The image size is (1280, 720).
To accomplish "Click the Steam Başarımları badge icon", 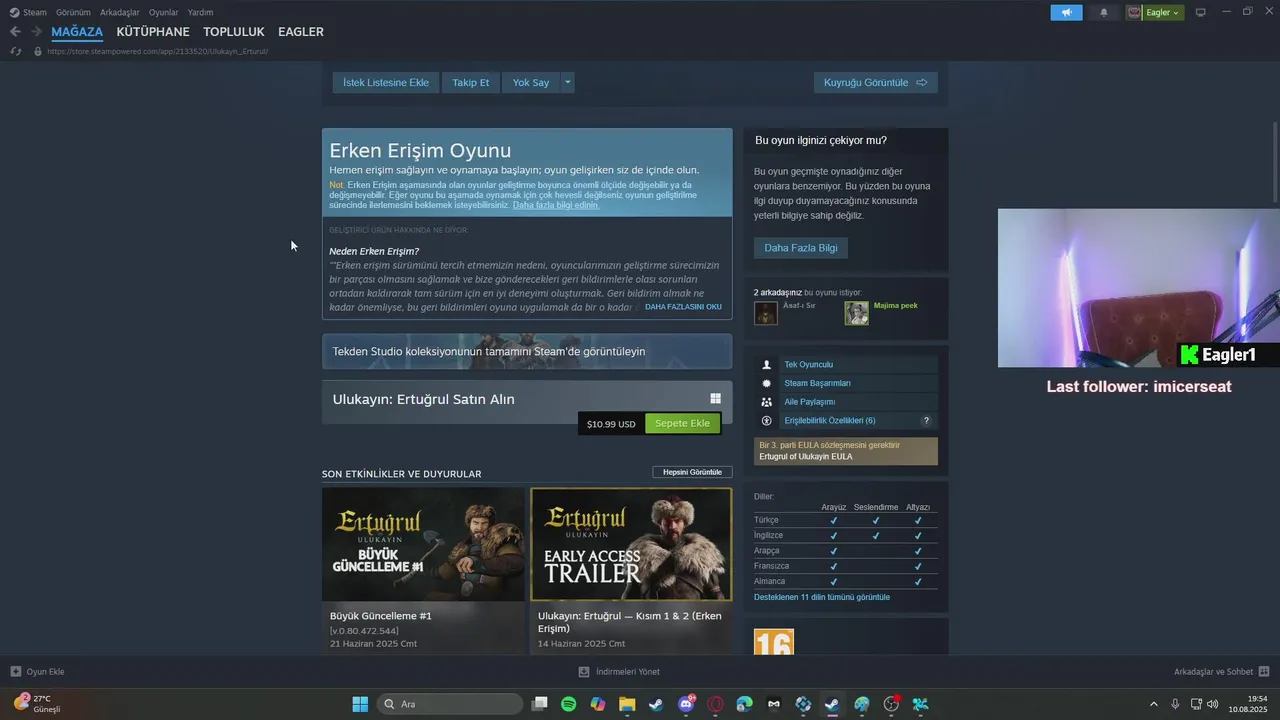I will pos(767,383).
